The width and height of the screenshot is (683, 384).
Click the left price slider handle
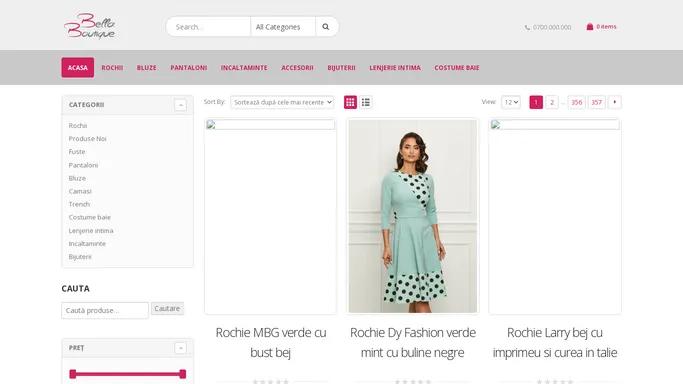pyautogui.click(x=73, y=374)
